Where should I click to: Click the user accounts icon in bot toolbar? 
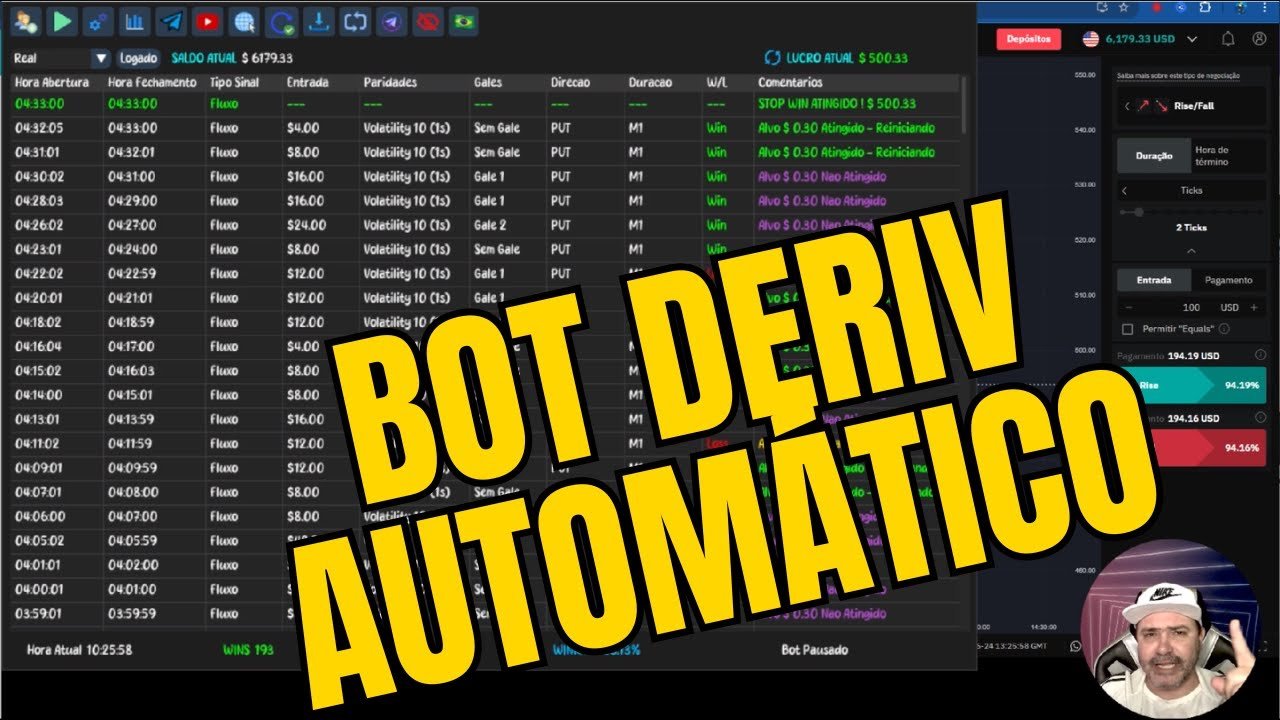tap(26, 21)
